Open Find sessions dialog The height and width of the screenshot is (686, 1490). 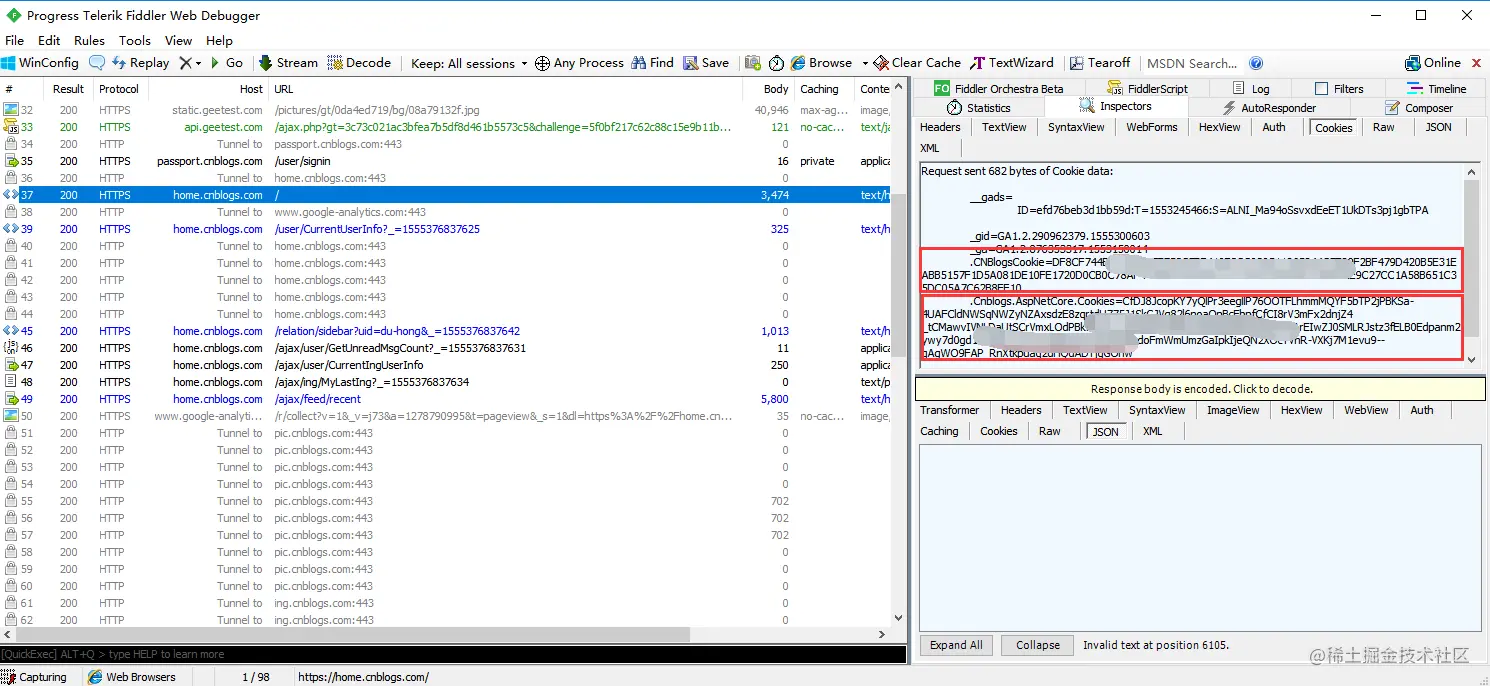tap(652, 63)
